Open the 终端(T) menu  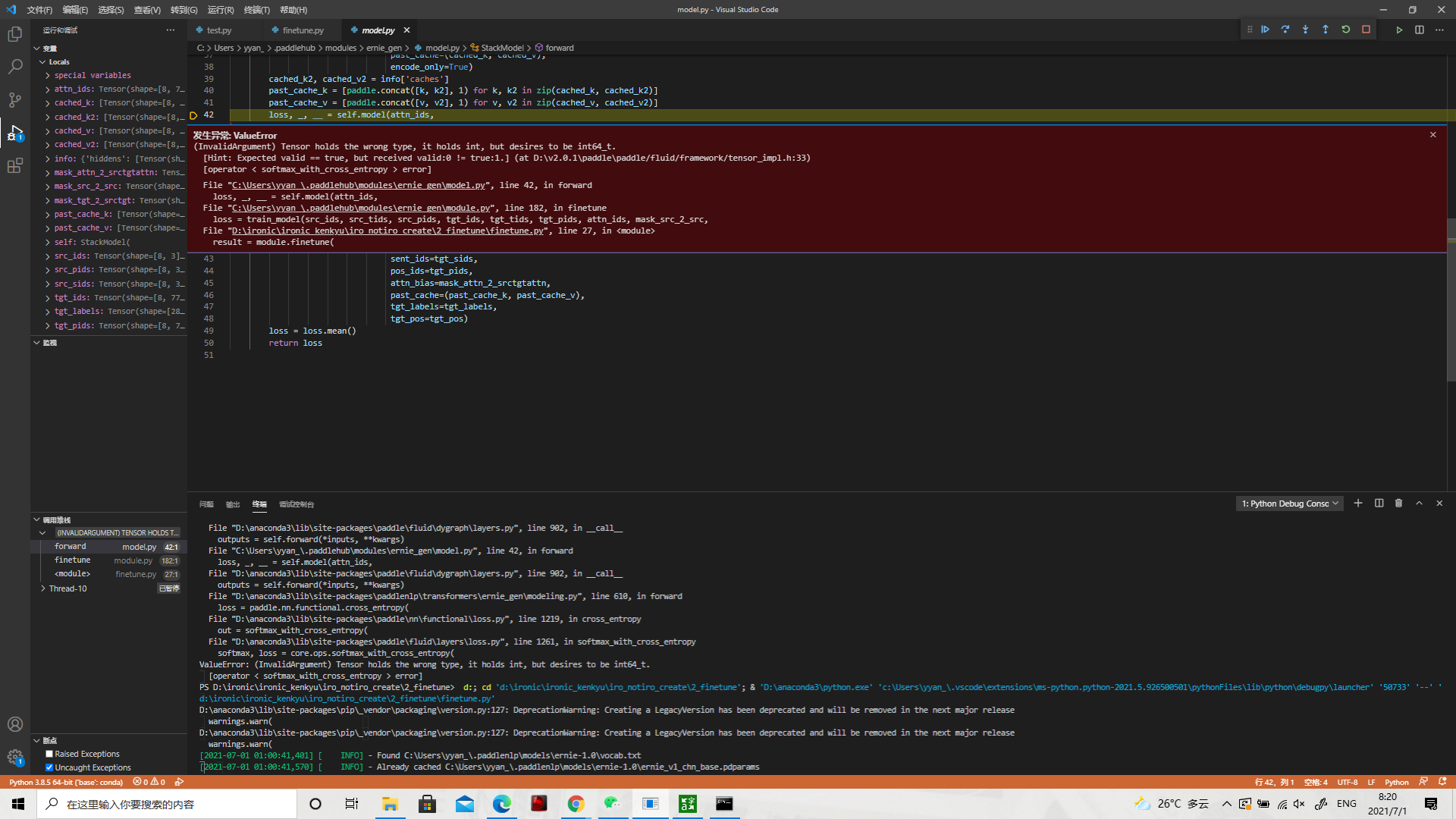click(x=256, y=10)
